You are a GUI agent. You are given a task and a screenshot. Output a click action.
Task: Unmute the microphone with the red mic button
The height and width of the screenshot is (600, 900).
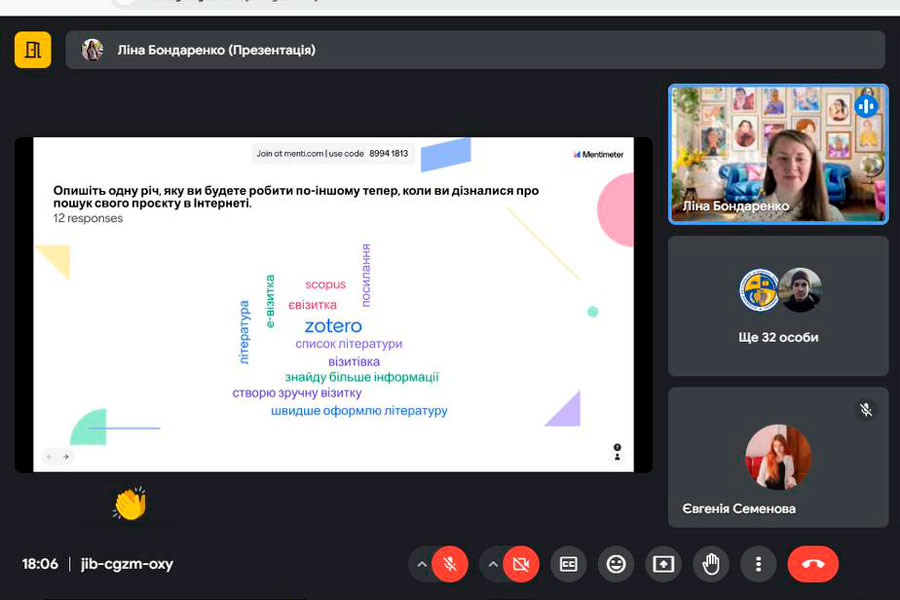(450, 564)
